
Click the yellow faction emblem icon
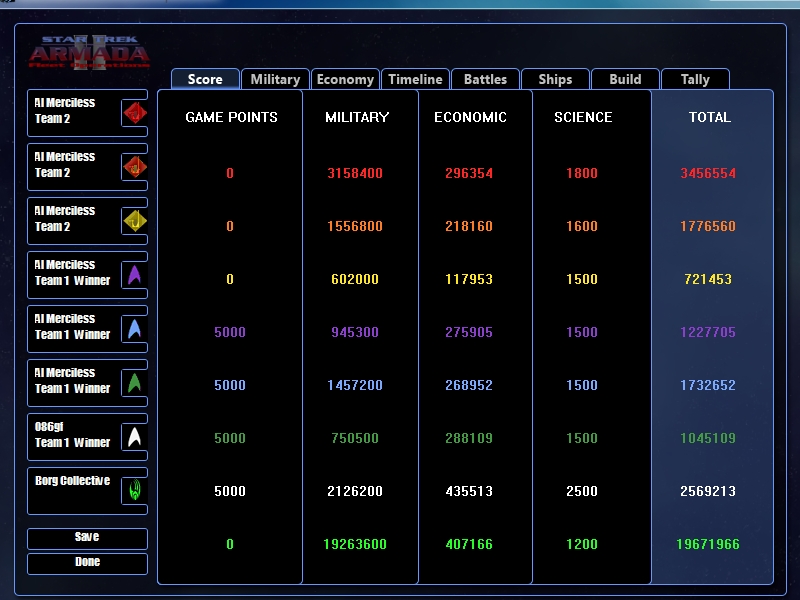pos(134,220)
